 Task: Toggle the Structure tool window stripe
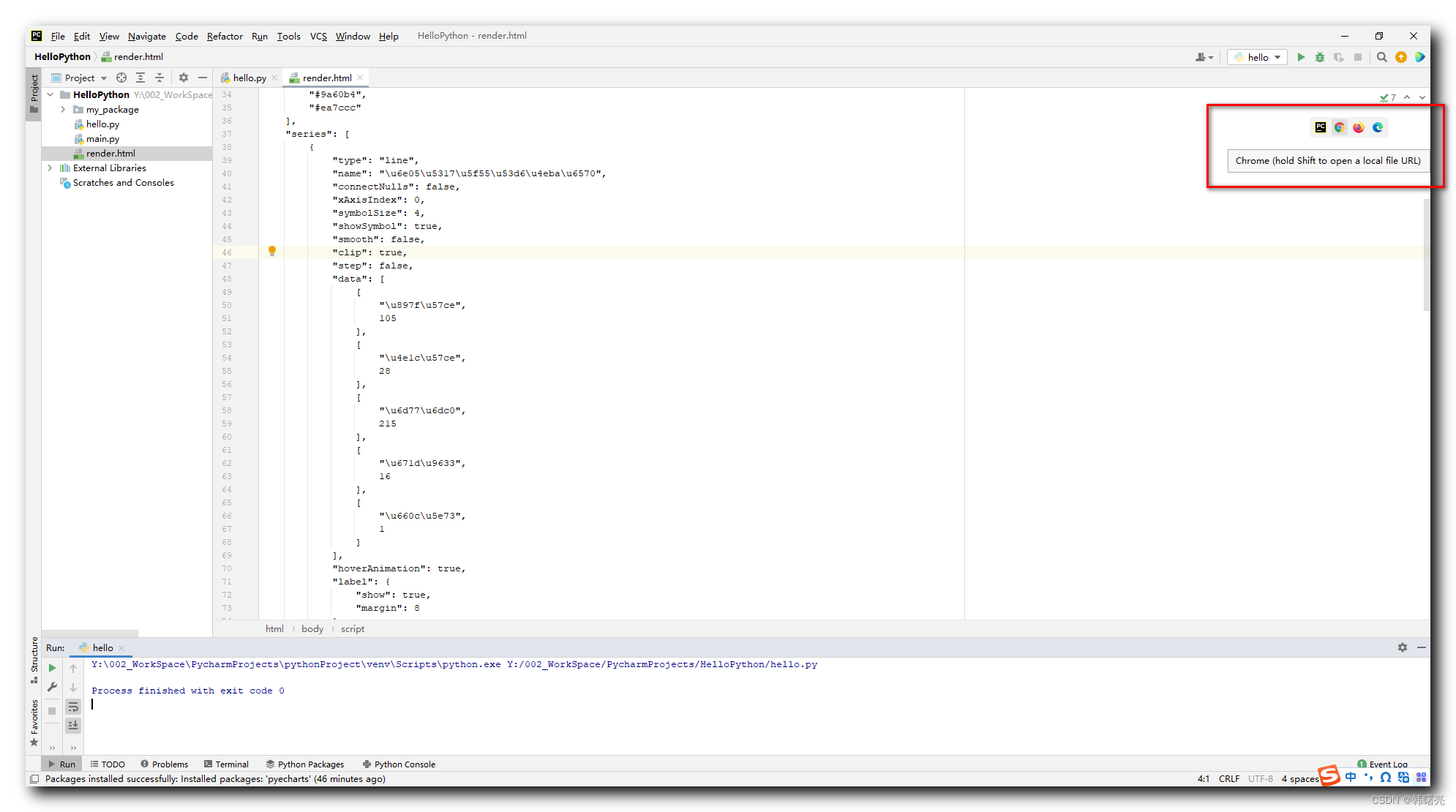pyautogui.click(x=34, y=658)
